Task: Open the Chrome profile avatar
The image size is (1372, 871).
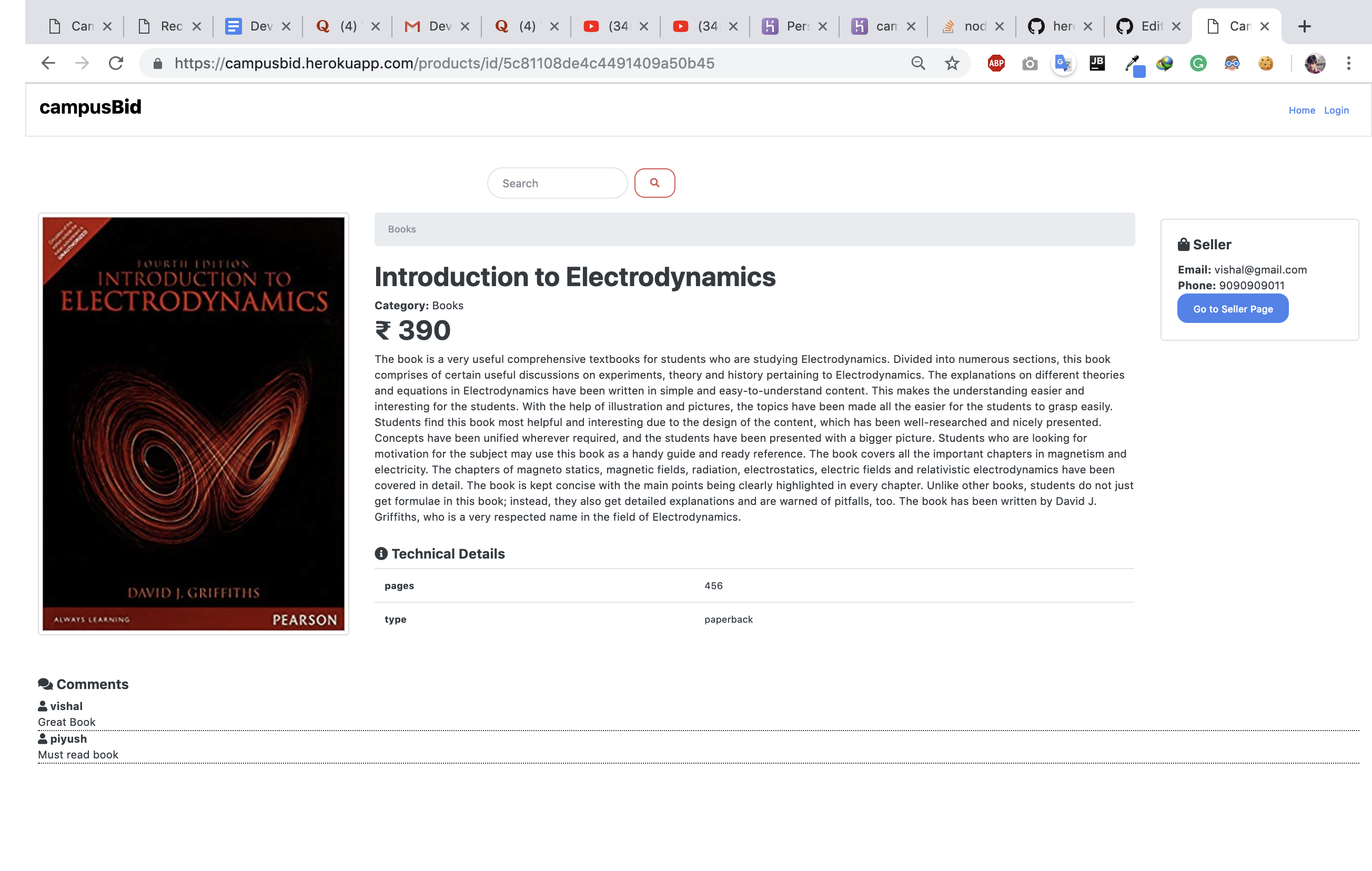Action: [x=1315, y=63]
